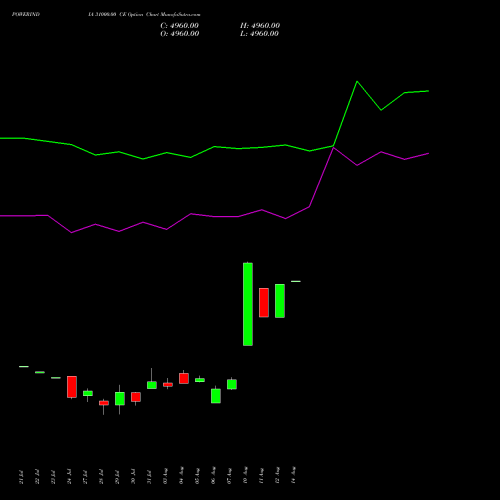Screen dimensions: 500x500
Task: Click the flat candle on 14 Aug
Action: pos(296,281)
